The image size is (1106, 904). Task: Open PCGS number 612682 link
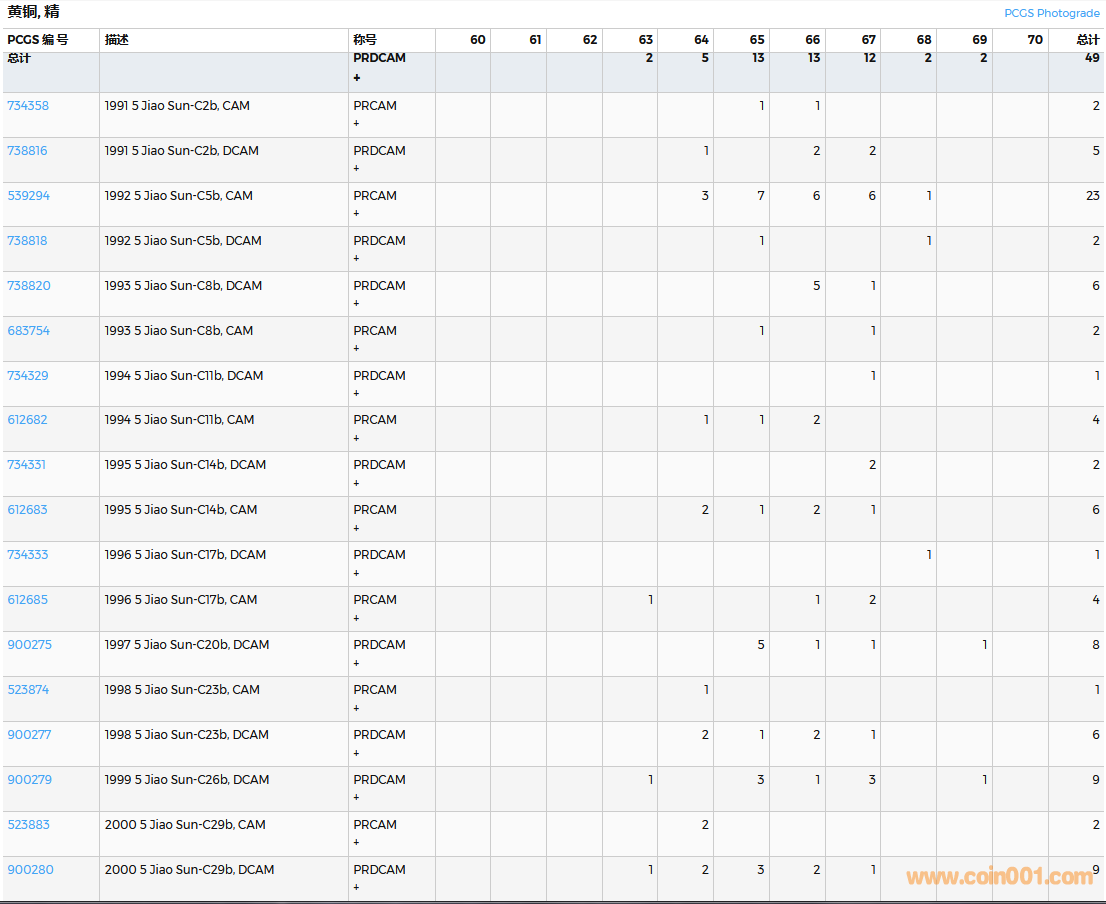point(28,420)
